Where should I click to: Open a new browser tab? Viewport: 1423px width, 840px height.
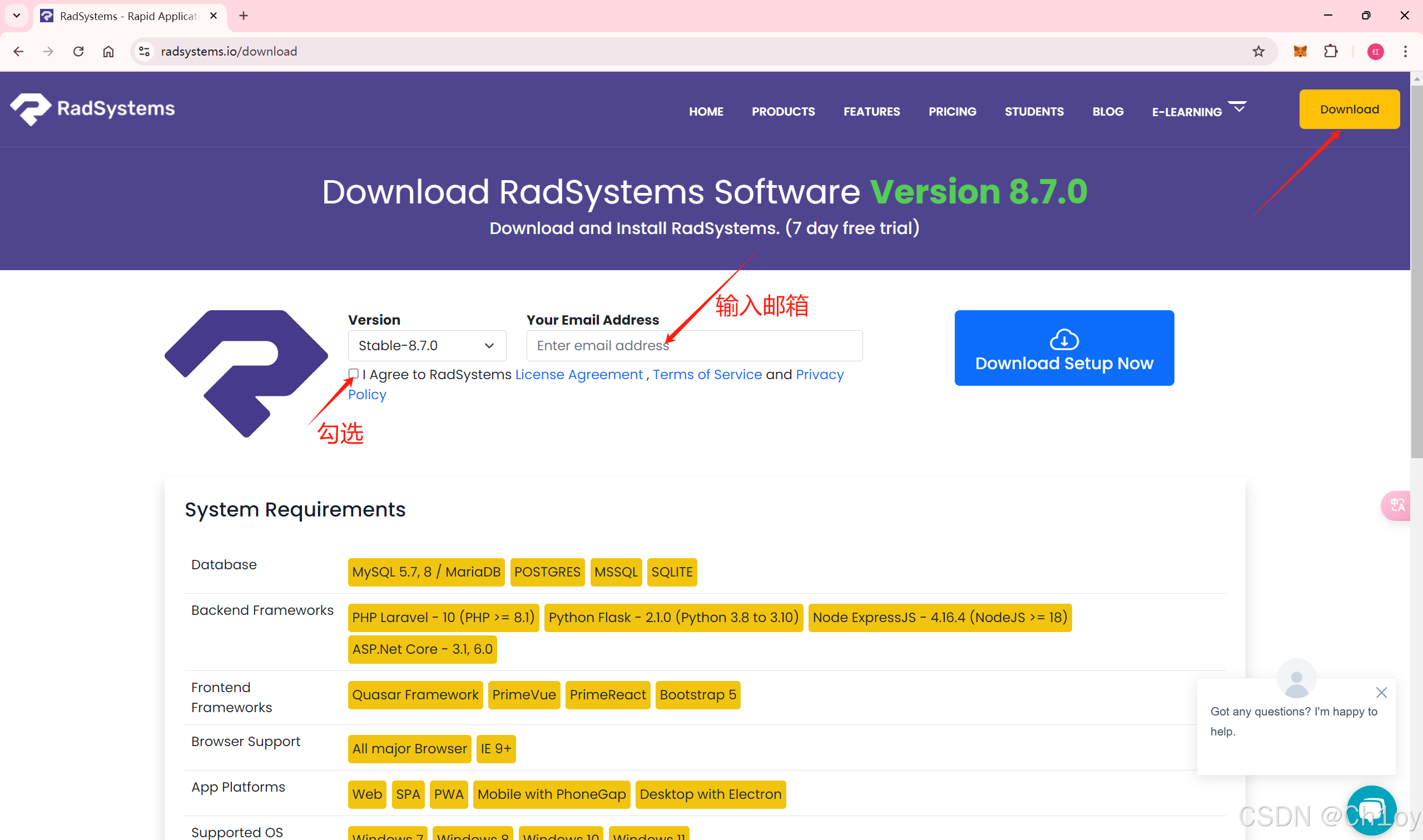(244, 16)
